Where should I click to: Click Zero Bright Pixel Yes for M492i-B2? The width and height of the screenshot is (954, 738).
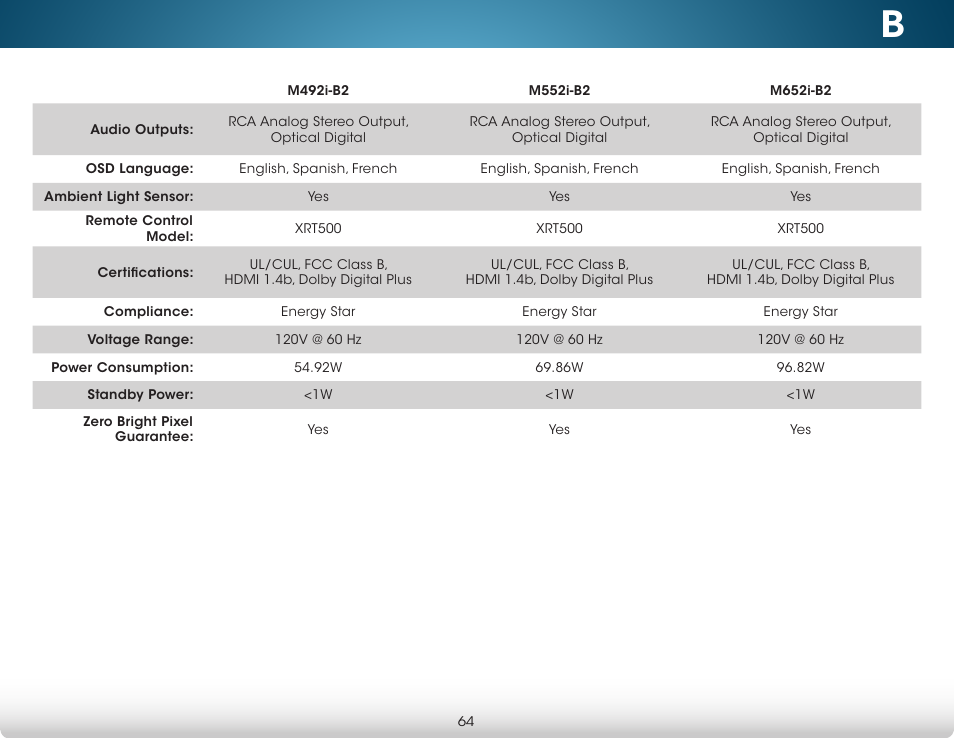point(318,430)
